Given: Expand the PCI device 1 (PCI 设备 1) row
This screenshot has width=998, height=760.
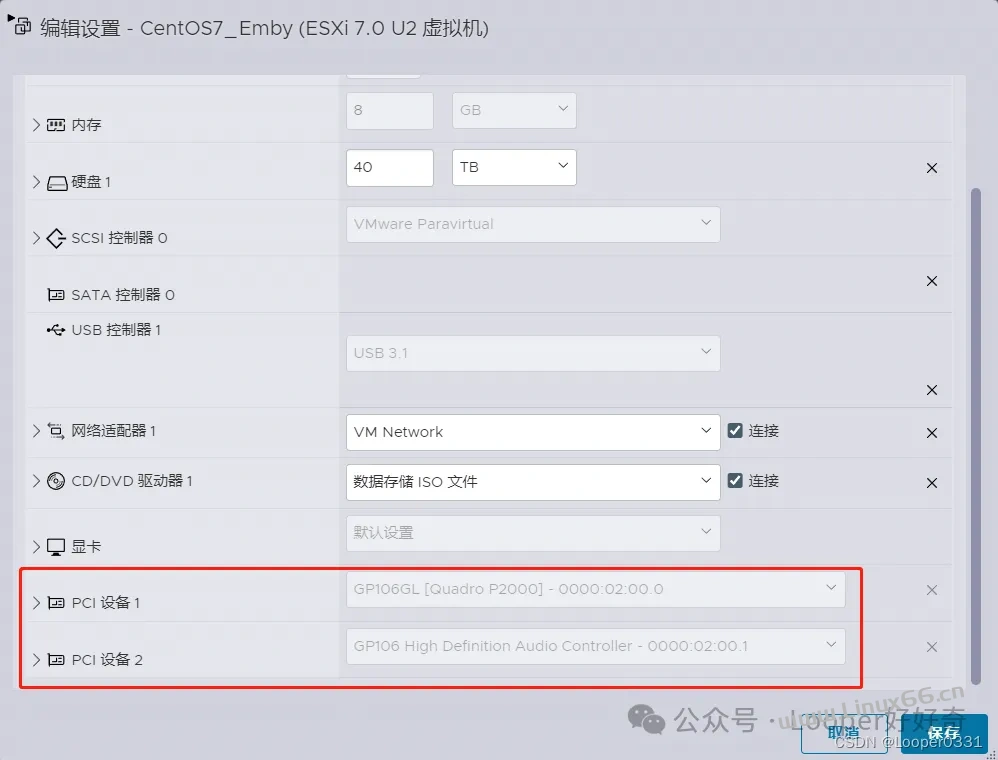Looking at the screenshot, I should pos(36,602).
